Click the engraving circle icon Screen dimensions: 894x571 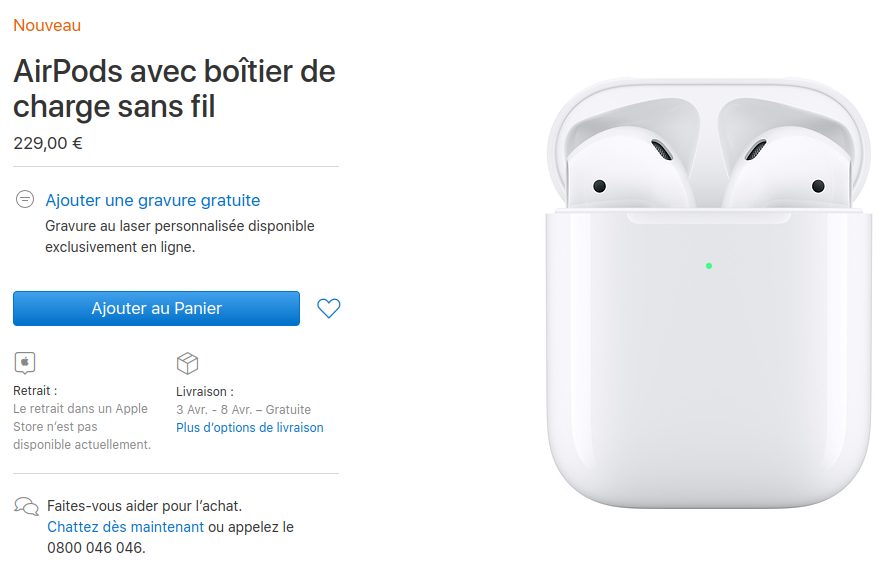[x=25, y=199]
